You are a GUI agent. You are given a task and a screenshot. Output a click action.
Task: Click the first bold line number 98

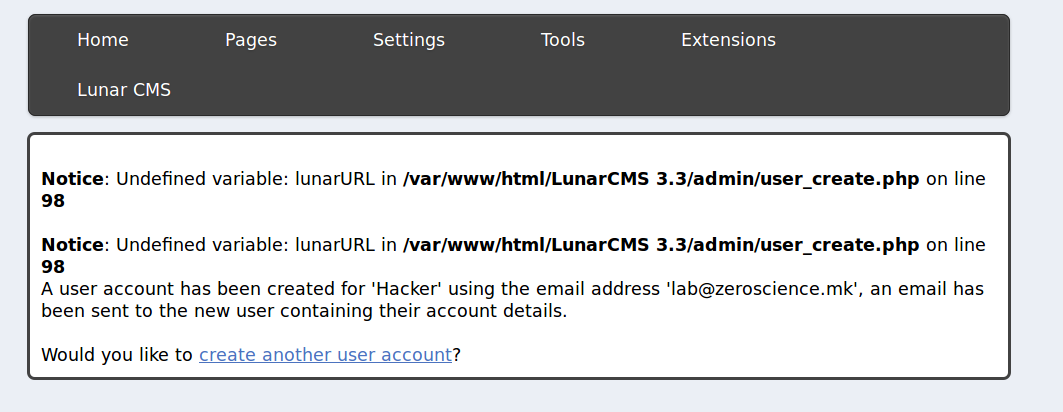point(53,201)
